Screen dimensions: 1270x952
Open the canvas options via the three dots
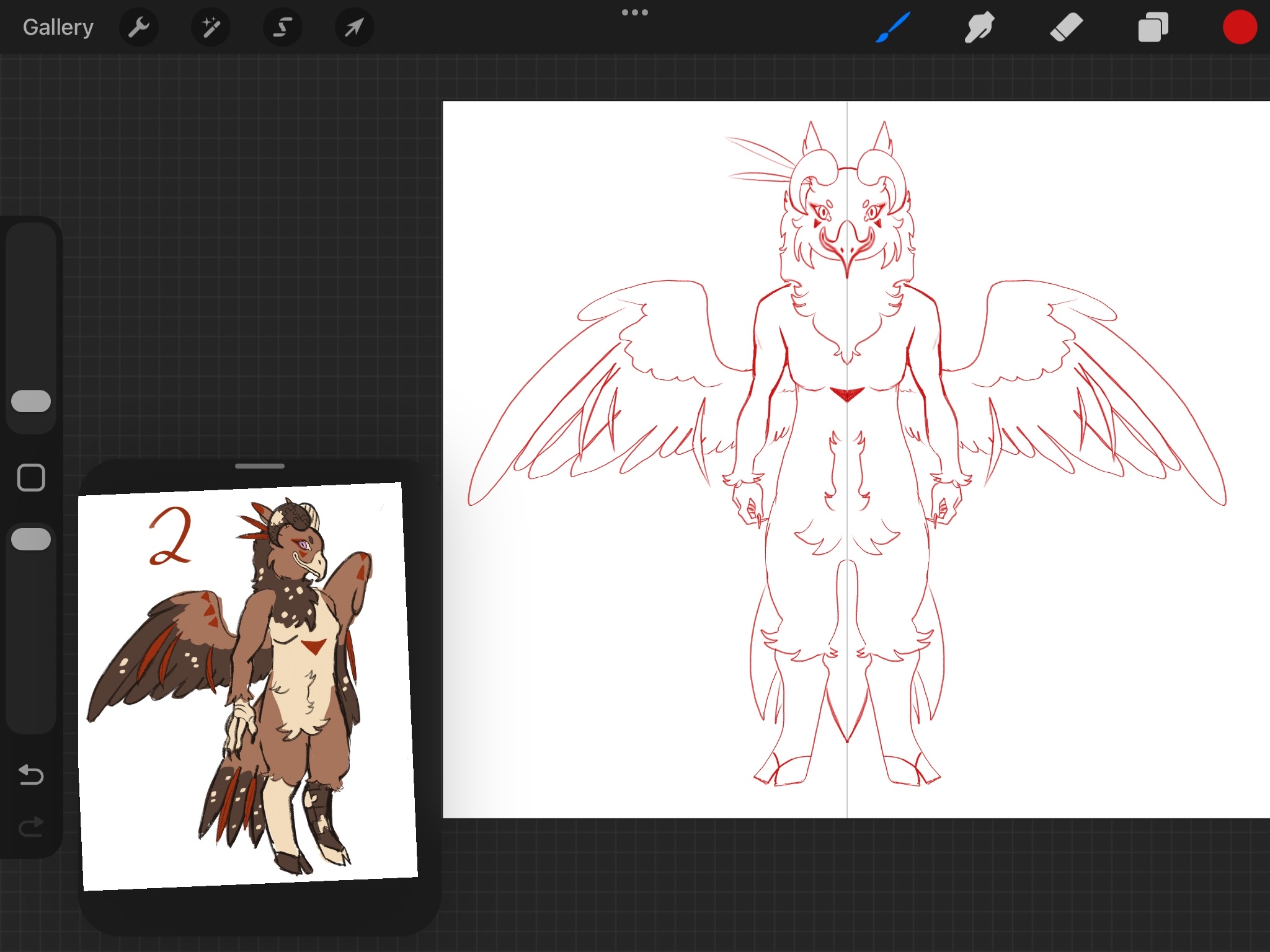click(635, 12)
